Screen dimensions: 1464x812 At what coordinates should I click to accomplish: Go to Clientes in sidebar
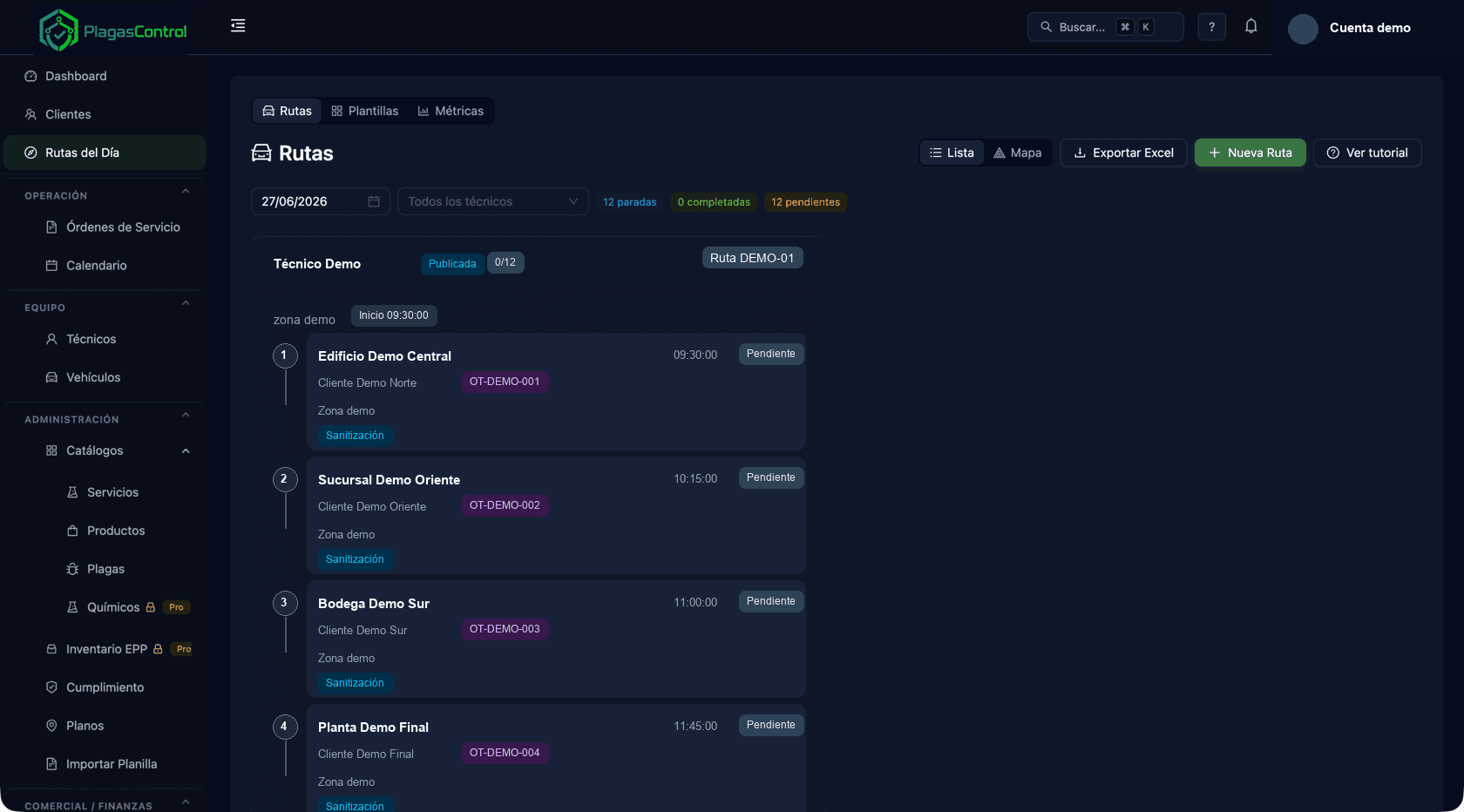pos(105,114)
